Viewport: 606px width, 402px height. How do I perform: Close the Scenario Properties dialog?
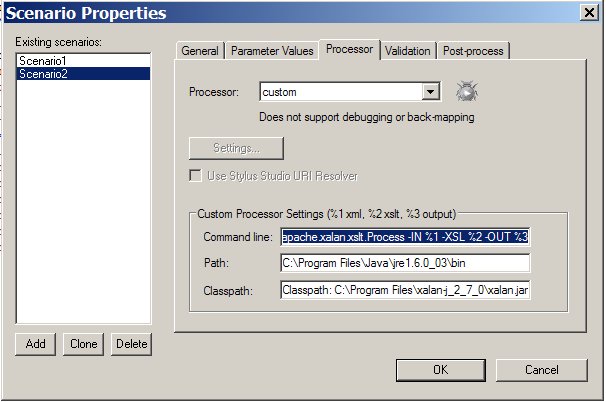(x=589, y=13)
